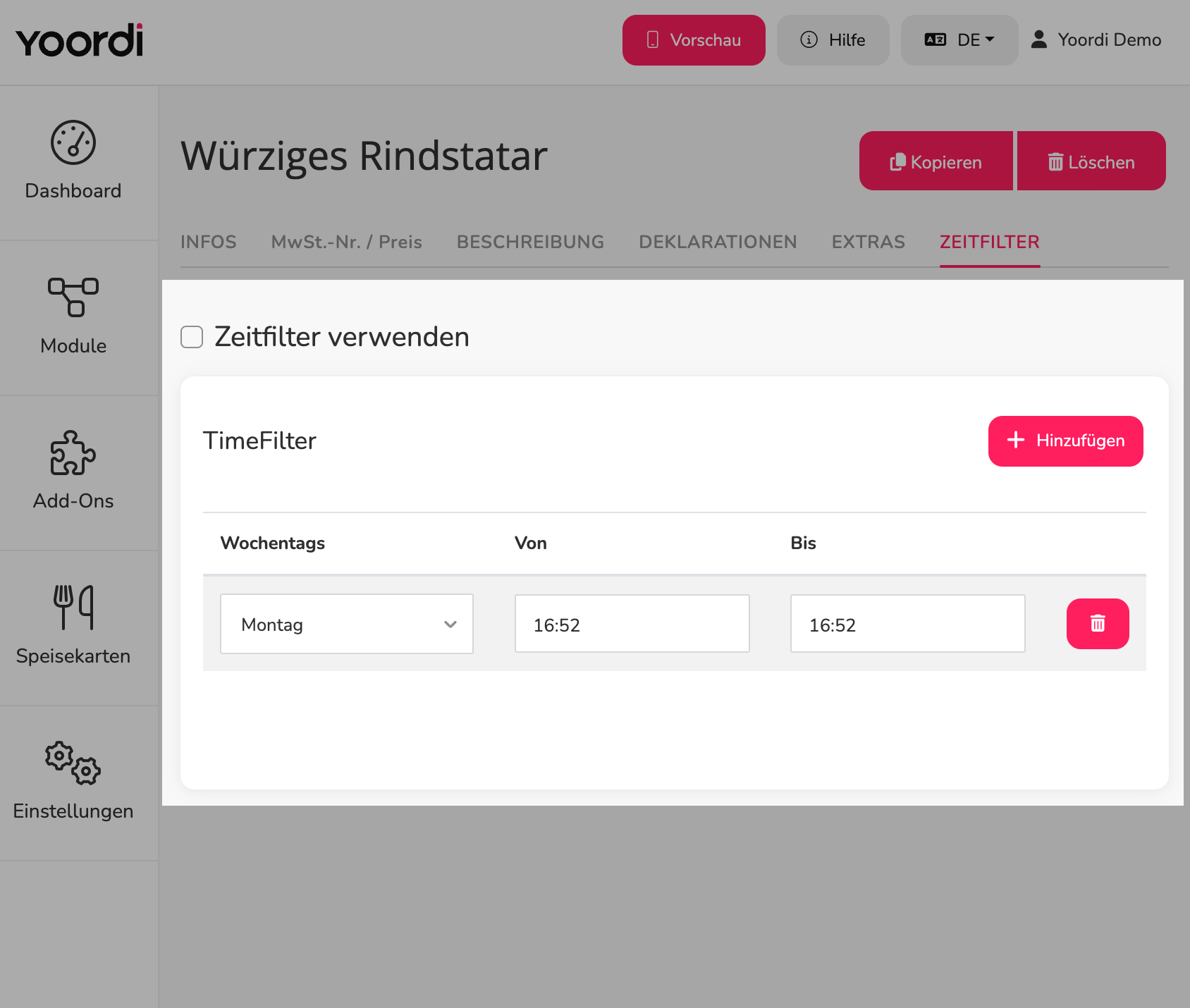Viewport: 1190px width, 1008px height.
Task: Open the Add-Ons puzzle icon
Action: 73,453
